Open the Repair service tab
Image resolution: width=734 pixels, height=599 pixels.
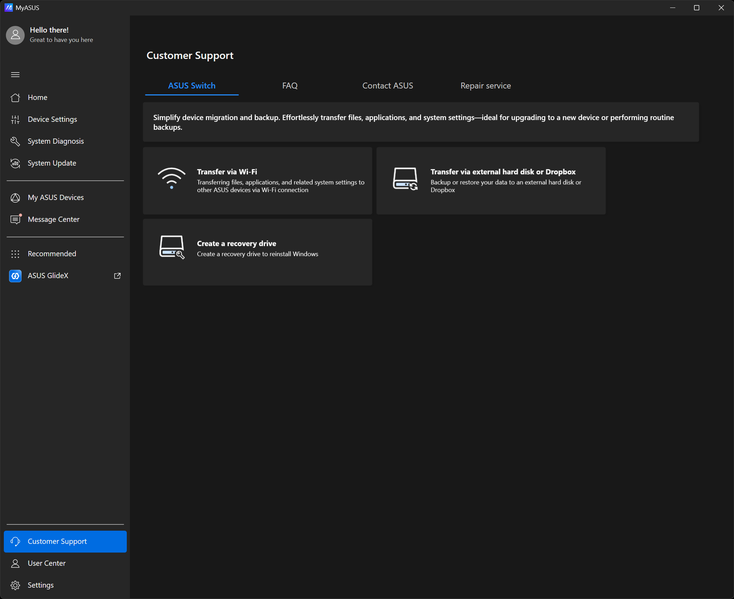485,86
